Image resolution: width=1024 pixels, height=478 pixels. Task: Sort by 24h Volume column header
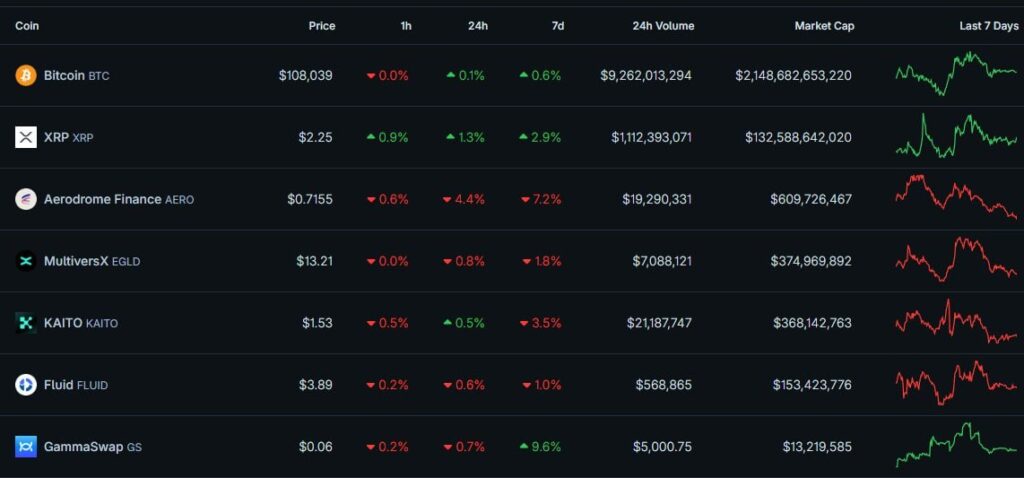coord(662,26)
